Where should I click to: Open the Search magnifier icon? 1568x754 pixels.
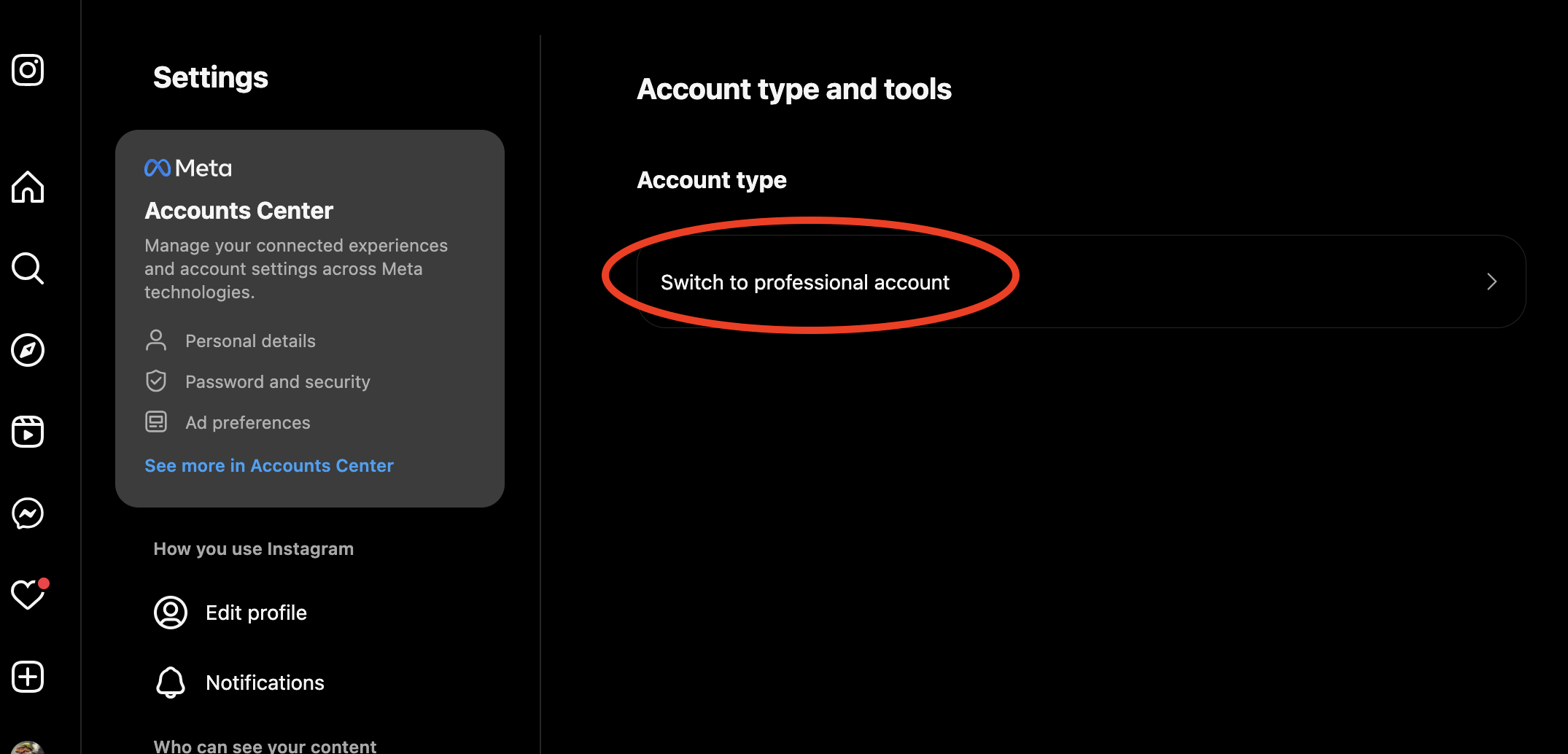click(28, 268)
